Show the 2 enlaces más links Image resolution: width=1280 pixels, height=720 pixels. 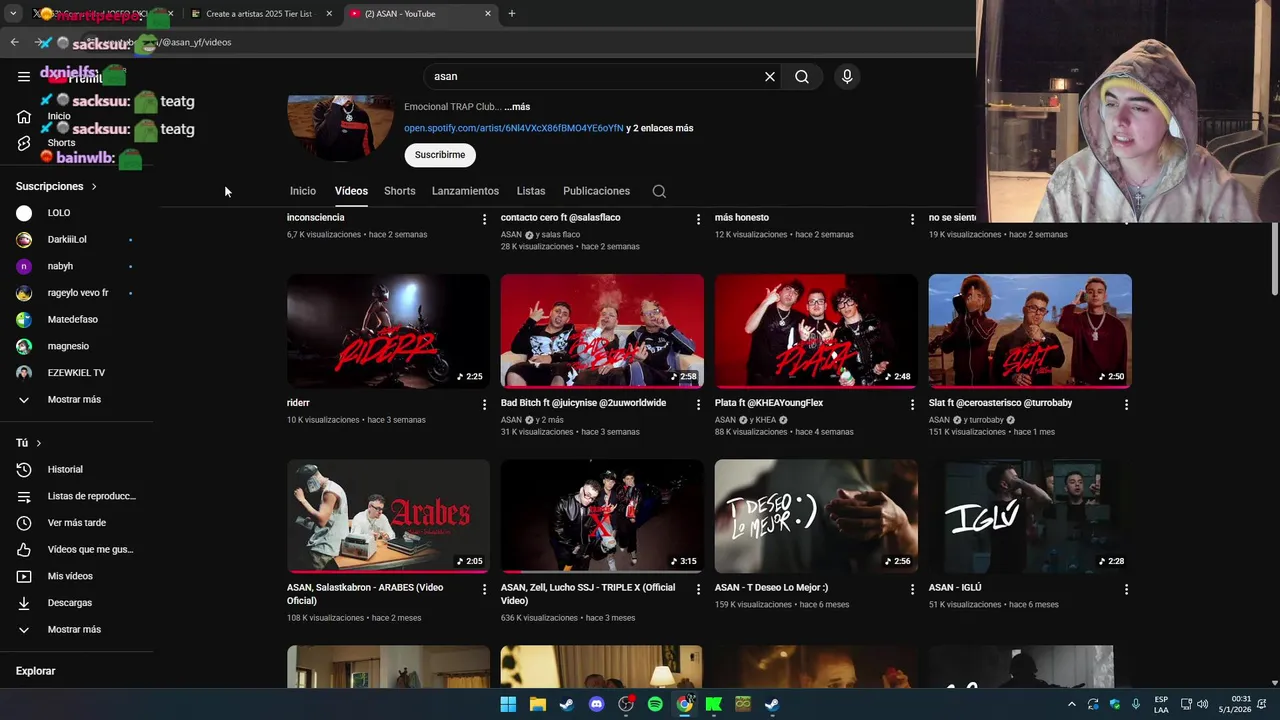point(659,128)
